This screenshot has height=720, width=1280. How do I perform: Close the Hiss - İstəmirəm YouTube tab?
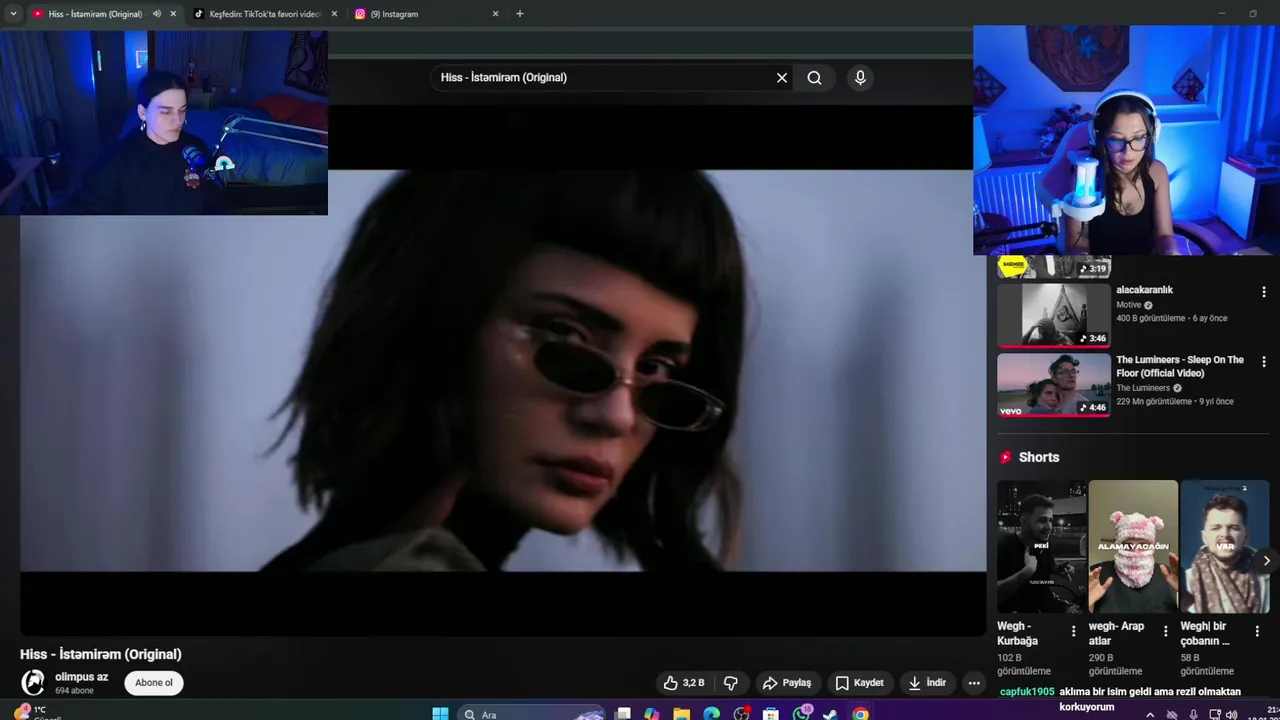[x=173, y=14]
